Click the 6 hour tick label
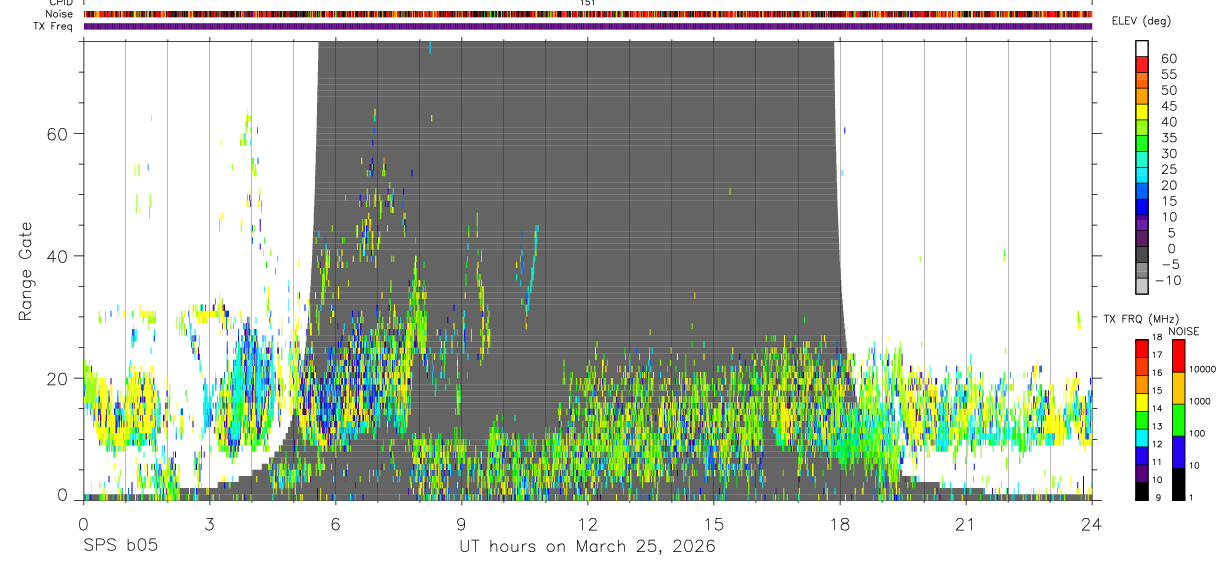Screen dimensions: 1228x567 (x=336, y=524)
